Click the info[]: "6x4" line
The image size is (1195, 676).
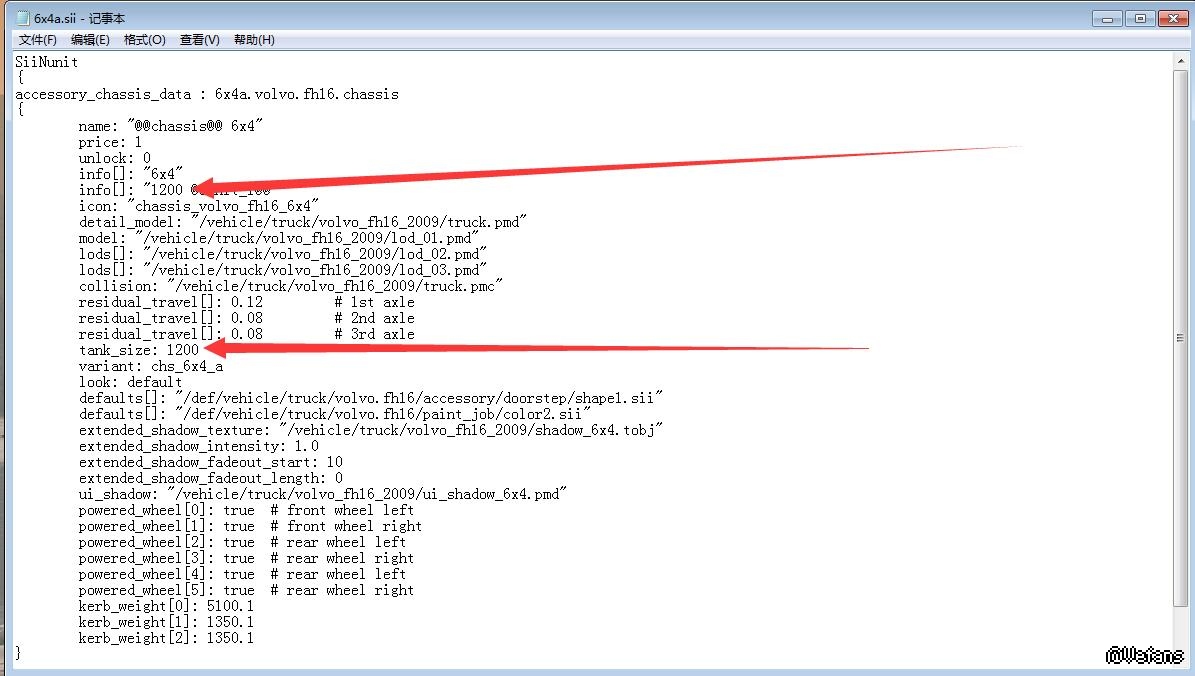[130, 174]
